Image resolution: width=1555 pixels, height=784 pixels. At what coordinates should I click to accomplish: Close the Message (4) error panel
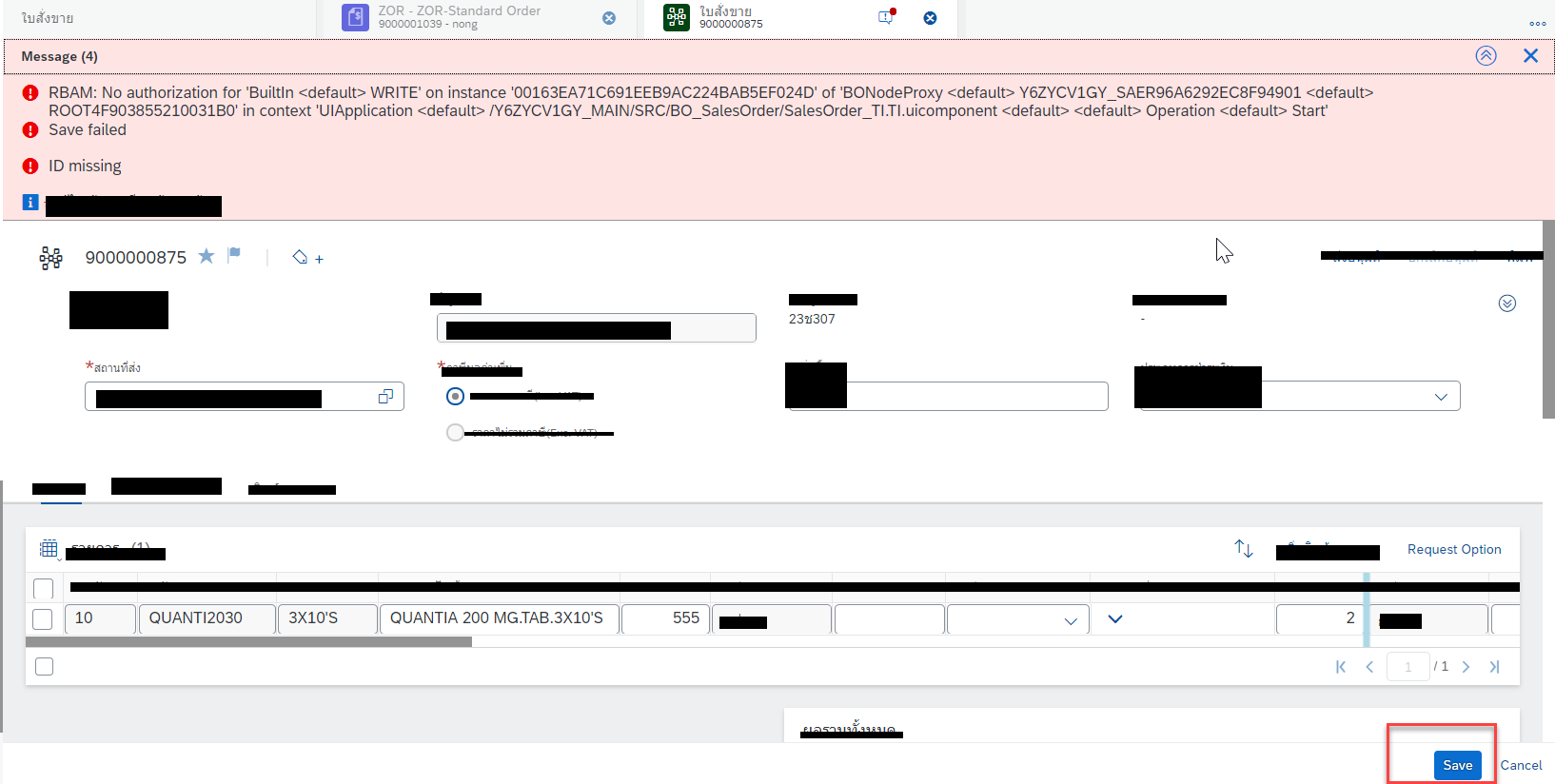tap(1530, 56)
